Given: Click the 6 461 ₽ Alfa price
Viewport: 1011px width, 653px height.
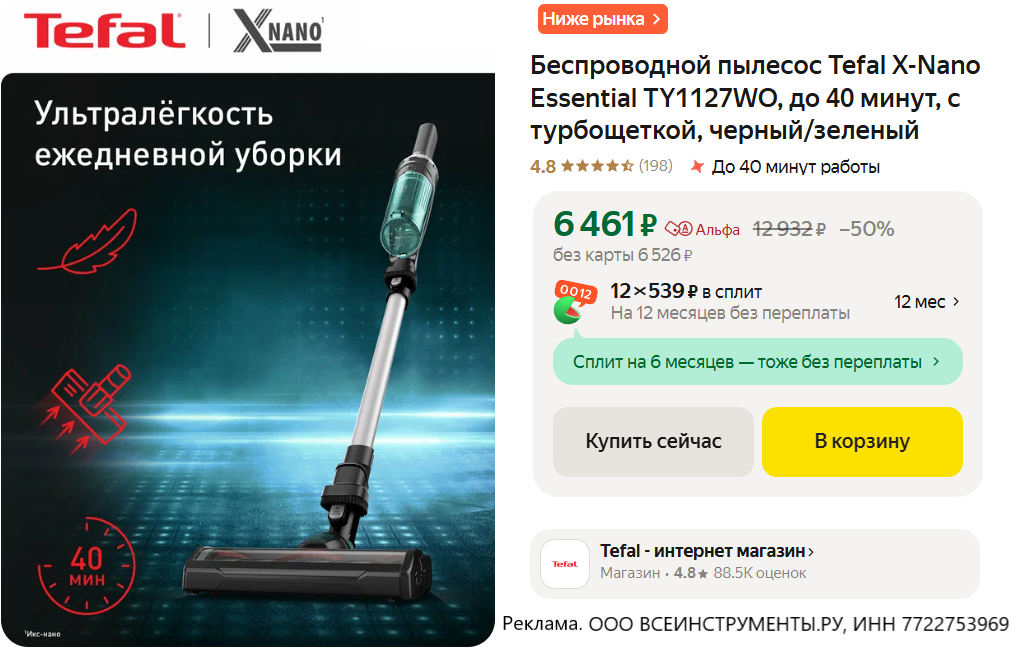Looking at the screenshot, I should click(605, 224).
